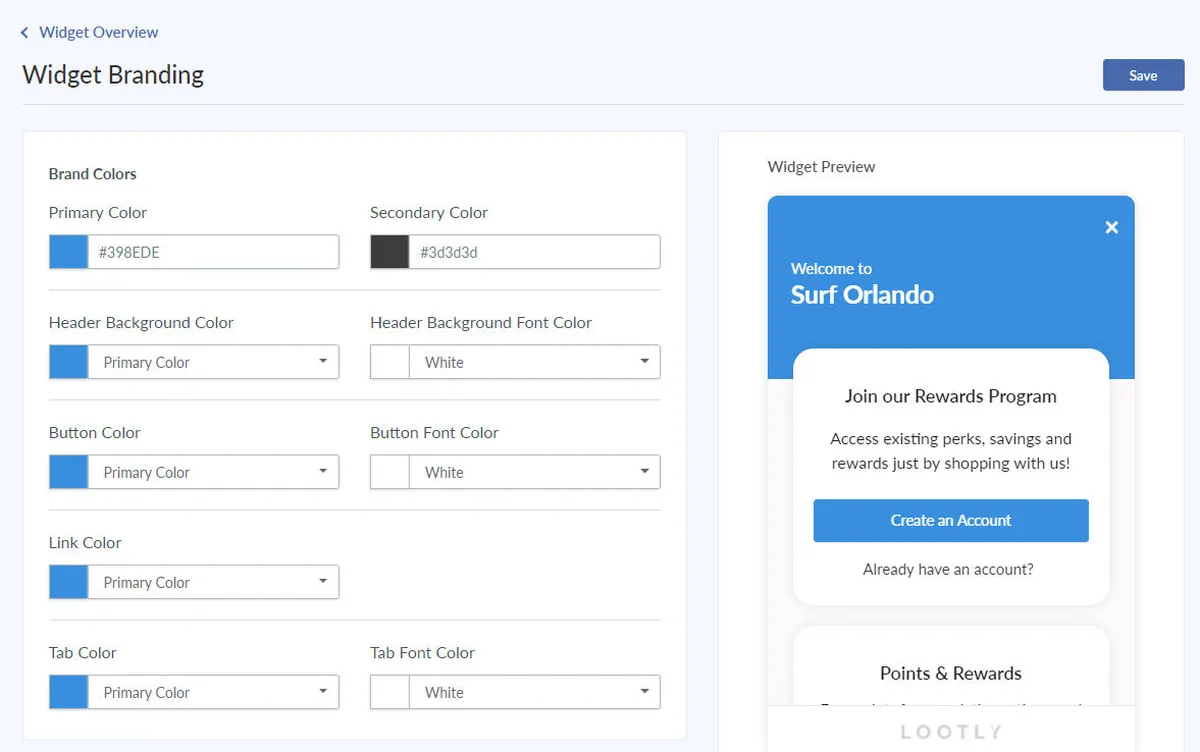Click the Header Background Color blue swatch
This screenshot has height=752, width=1200.
[69, 362]
